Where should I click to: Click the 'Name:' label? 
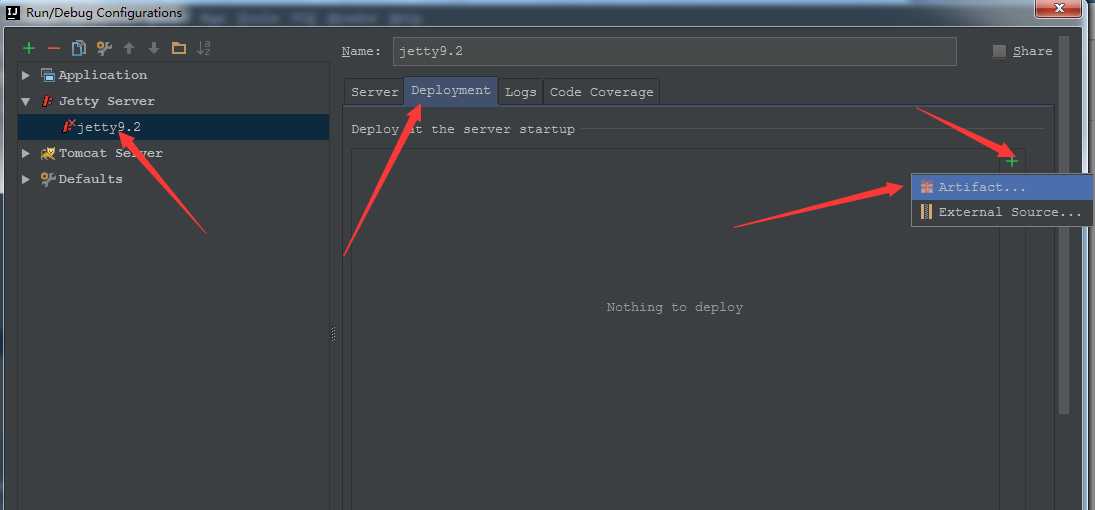click(361, 51)
